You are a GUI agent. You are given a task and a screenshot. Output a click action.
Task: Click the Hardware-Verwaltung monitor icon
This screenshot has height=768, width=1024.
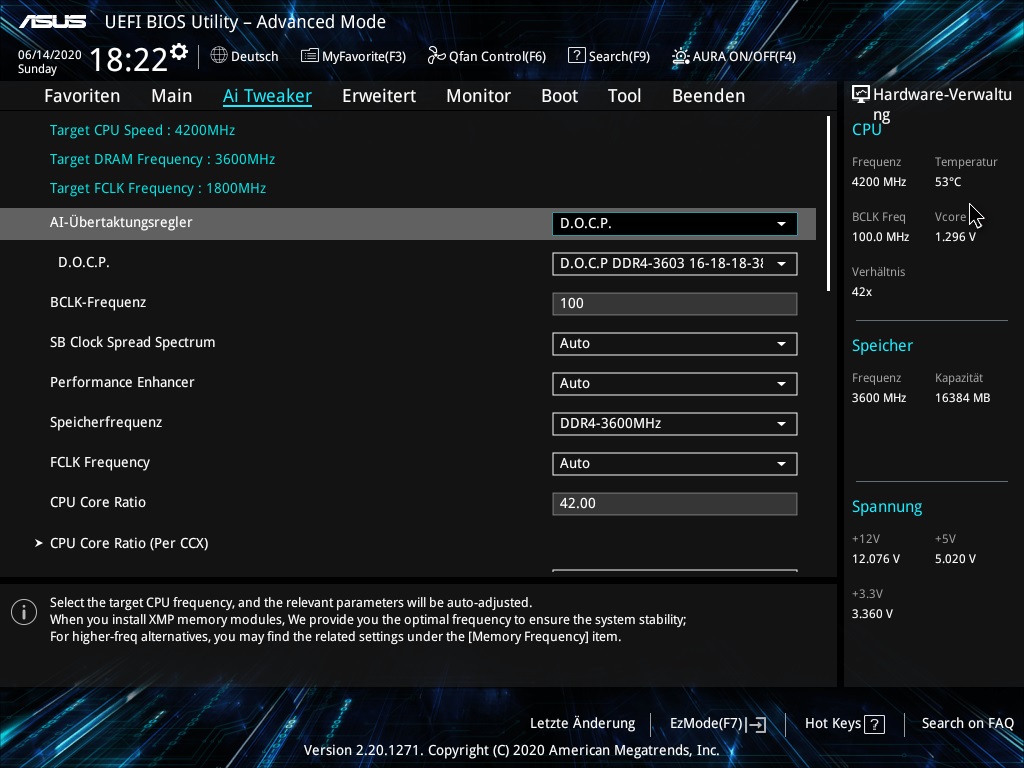coord(861,94)
